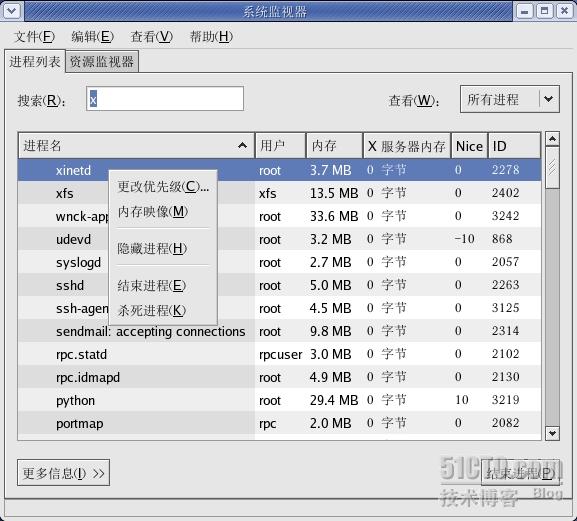Screen dimensions: 577x521
Task: Click the 13.5 MB memory value
Action: (x=334, y=193)
